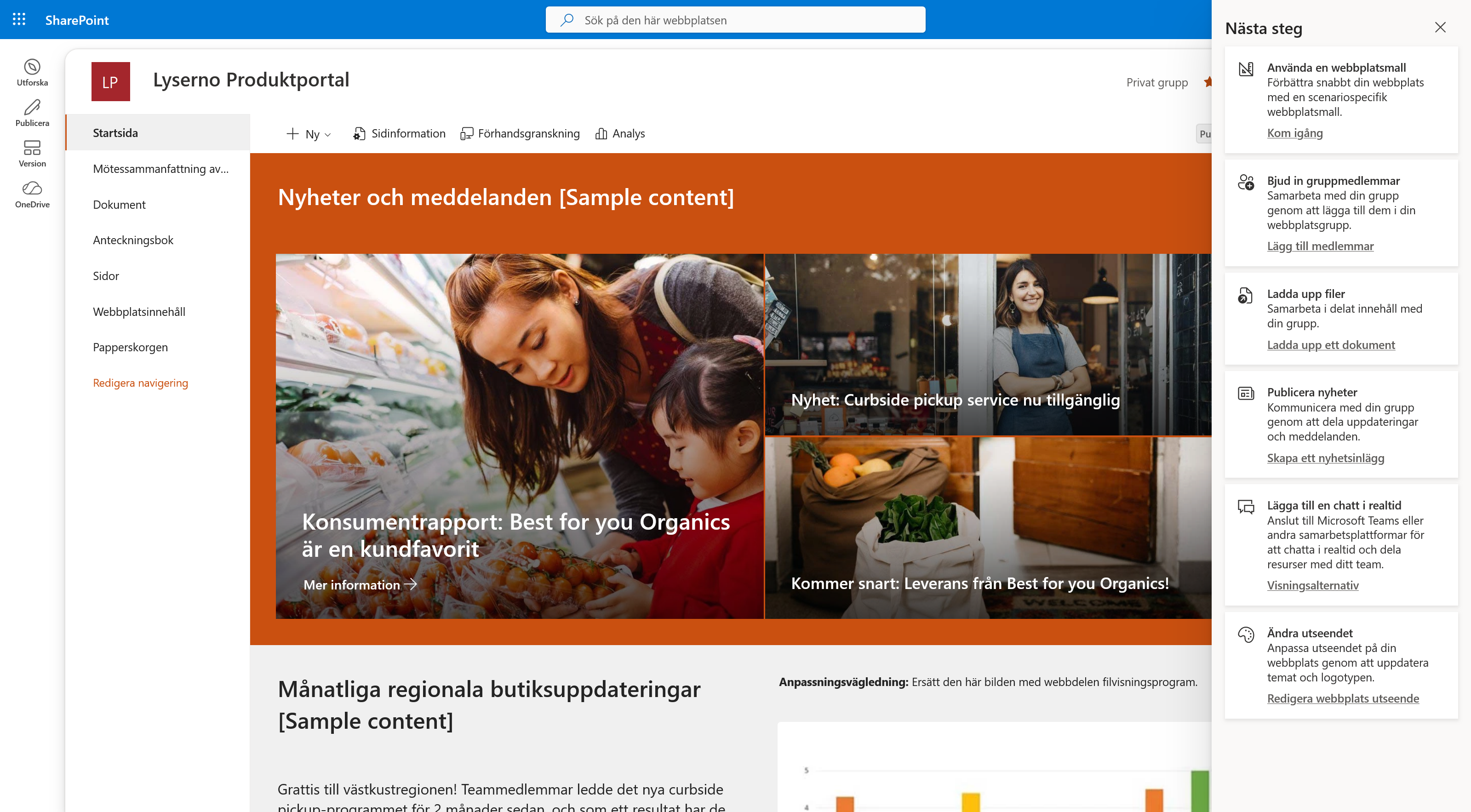Open Sidinformation in the command bar
Image resolution: width=1471 pixels, height=812 pixels.
click(399, 134)
